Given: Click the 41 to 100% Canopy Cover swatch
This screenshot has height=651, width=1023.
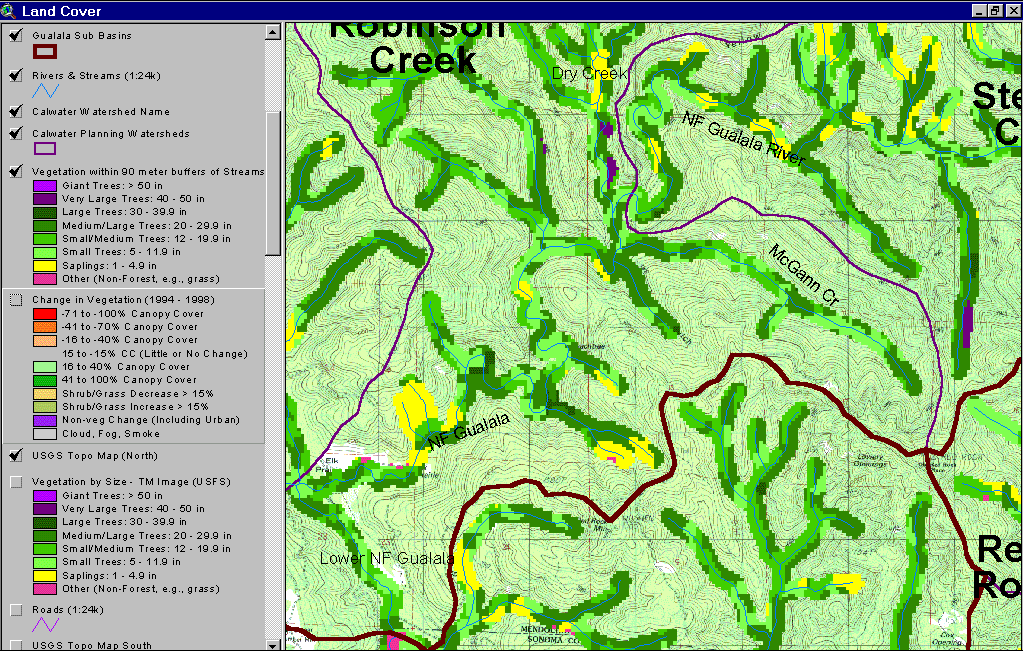Looking at the screenshot, I should pos(45,380).
